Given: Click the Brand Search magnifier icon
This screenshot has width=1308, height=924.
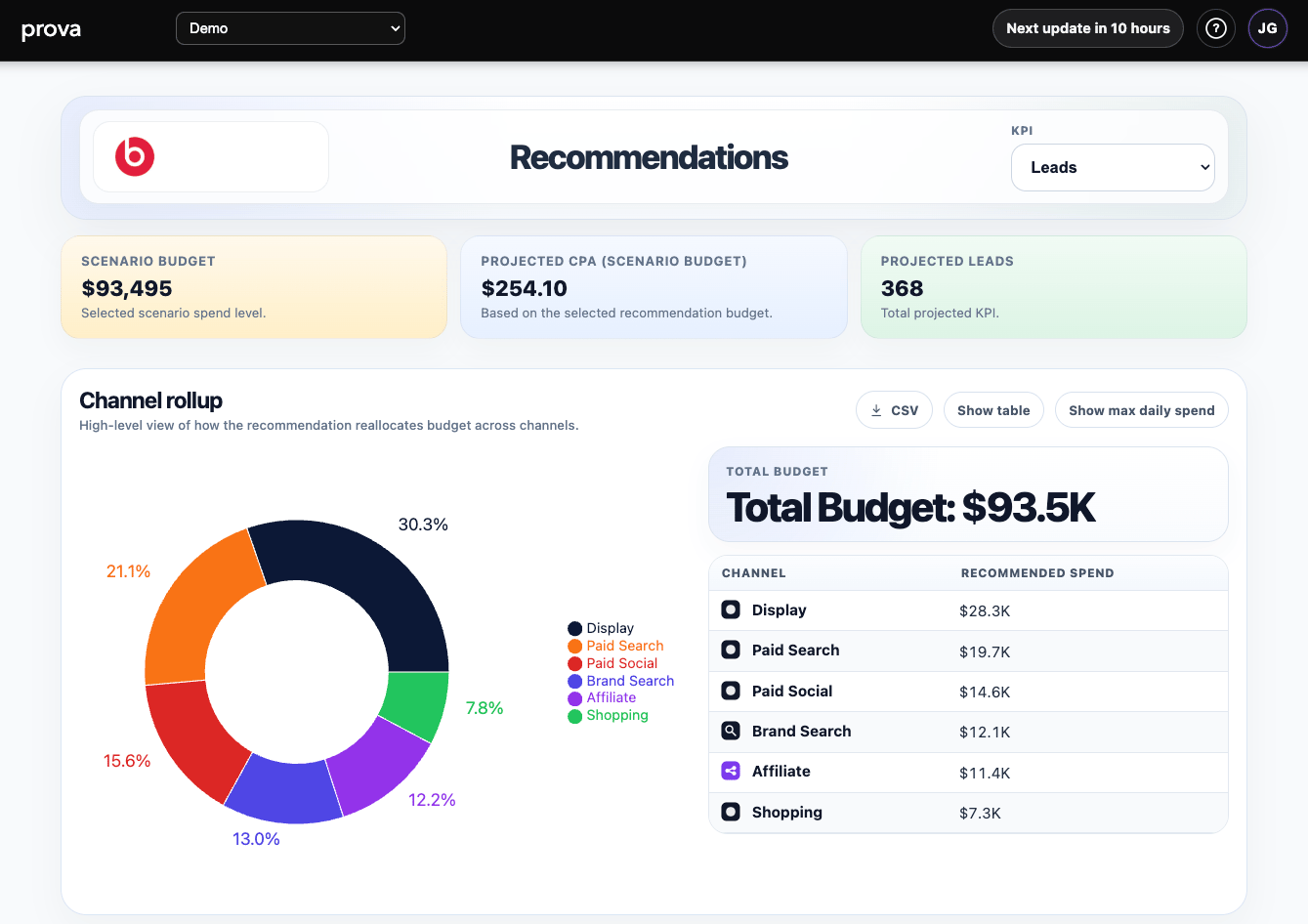Looking at the screenshot, I should [x=731, y=731].
